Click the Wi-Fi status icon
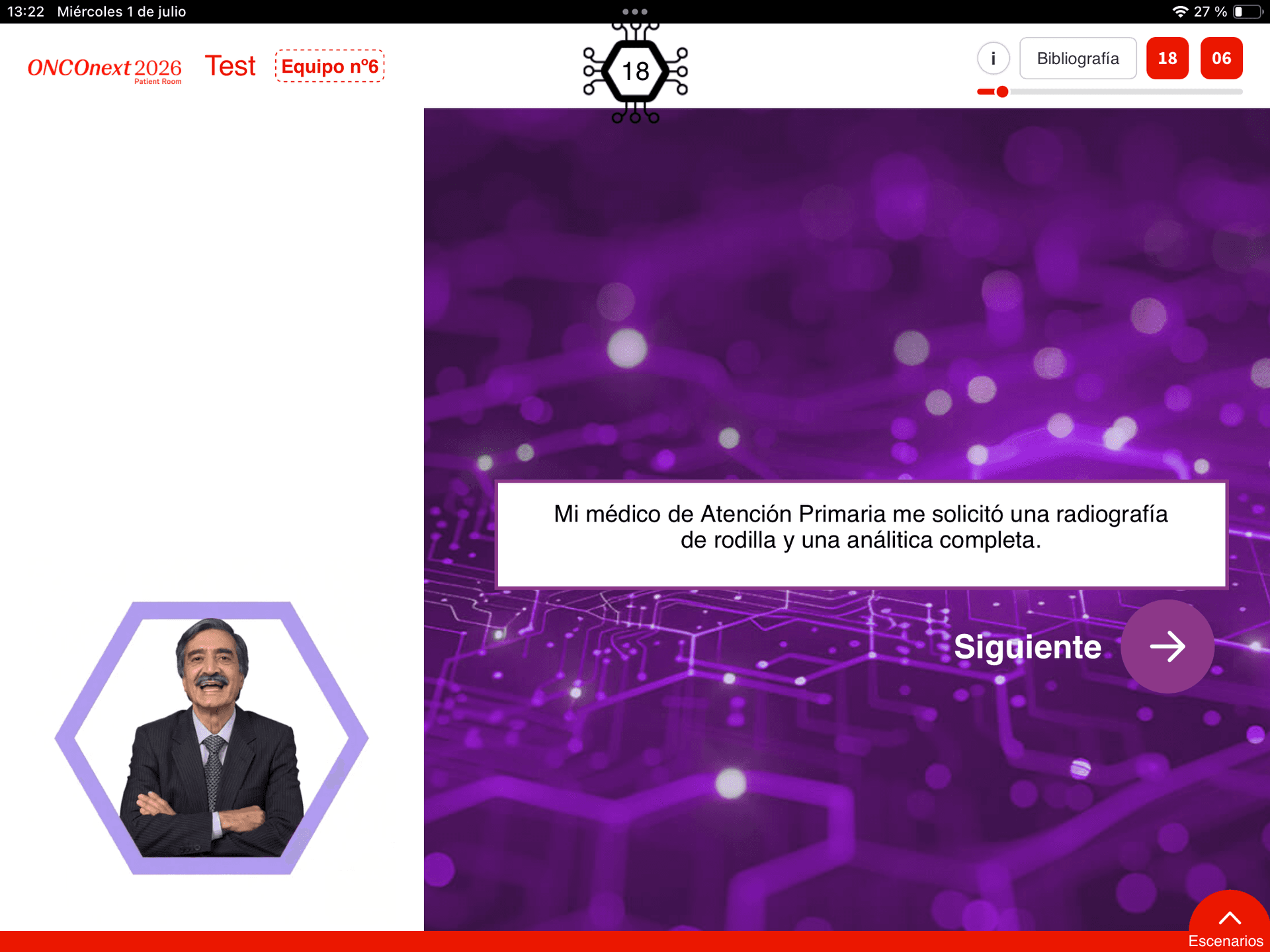This screenshot has width=1270, height=952. (x=1180, y=12)
